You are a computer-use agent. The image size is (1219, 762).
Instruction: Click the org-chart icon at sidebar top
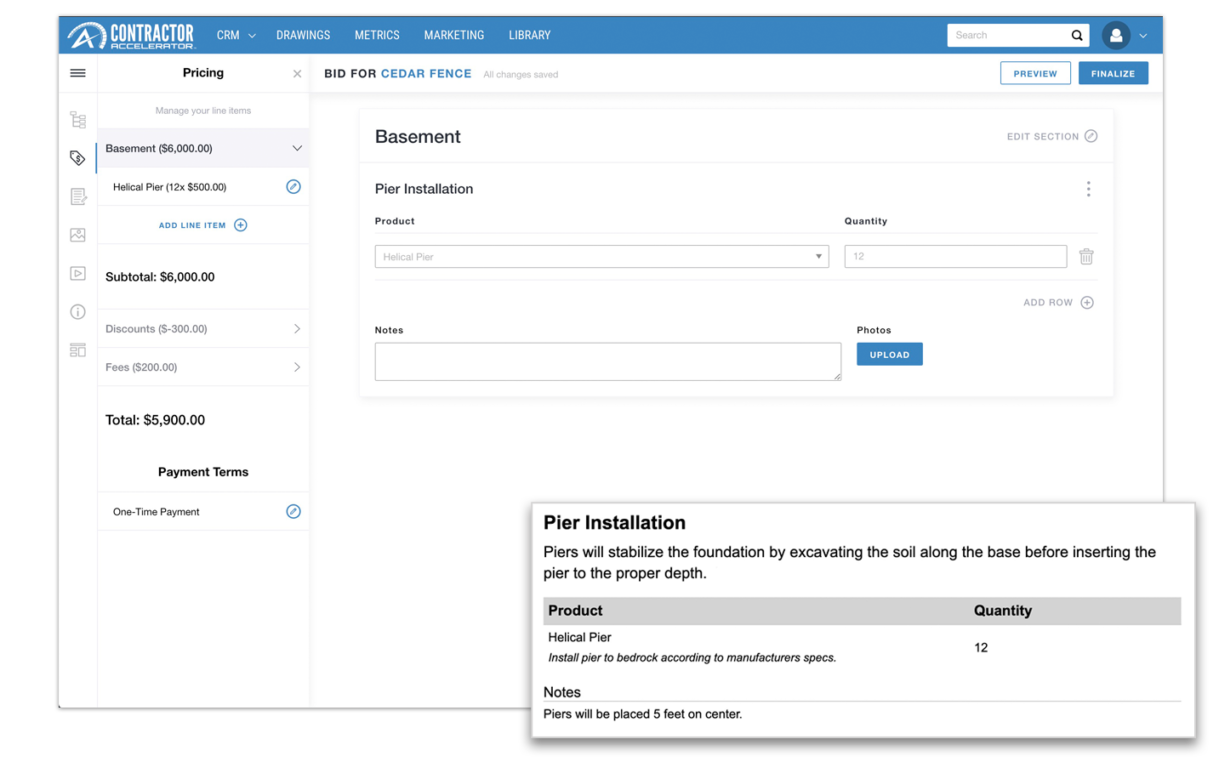[78, 118]
